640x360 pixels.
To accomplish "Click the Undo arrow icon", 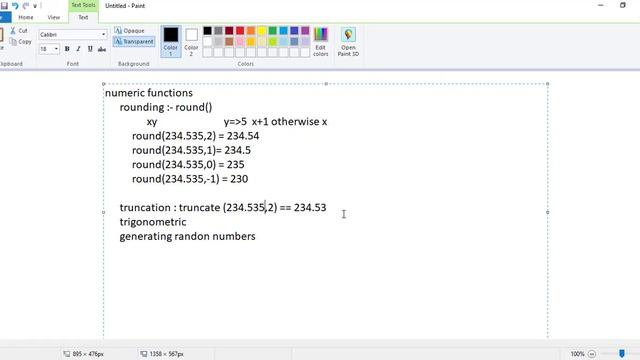I will point(15,6).
